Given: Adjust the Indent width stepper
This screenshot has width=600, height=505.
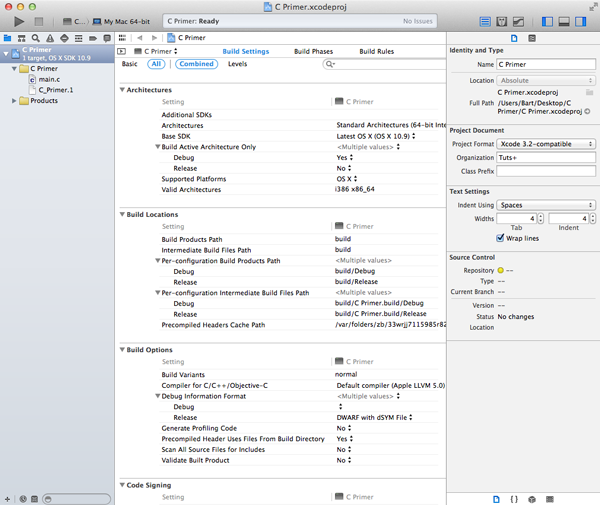Looking at the screenshot, I should [593, 218].
